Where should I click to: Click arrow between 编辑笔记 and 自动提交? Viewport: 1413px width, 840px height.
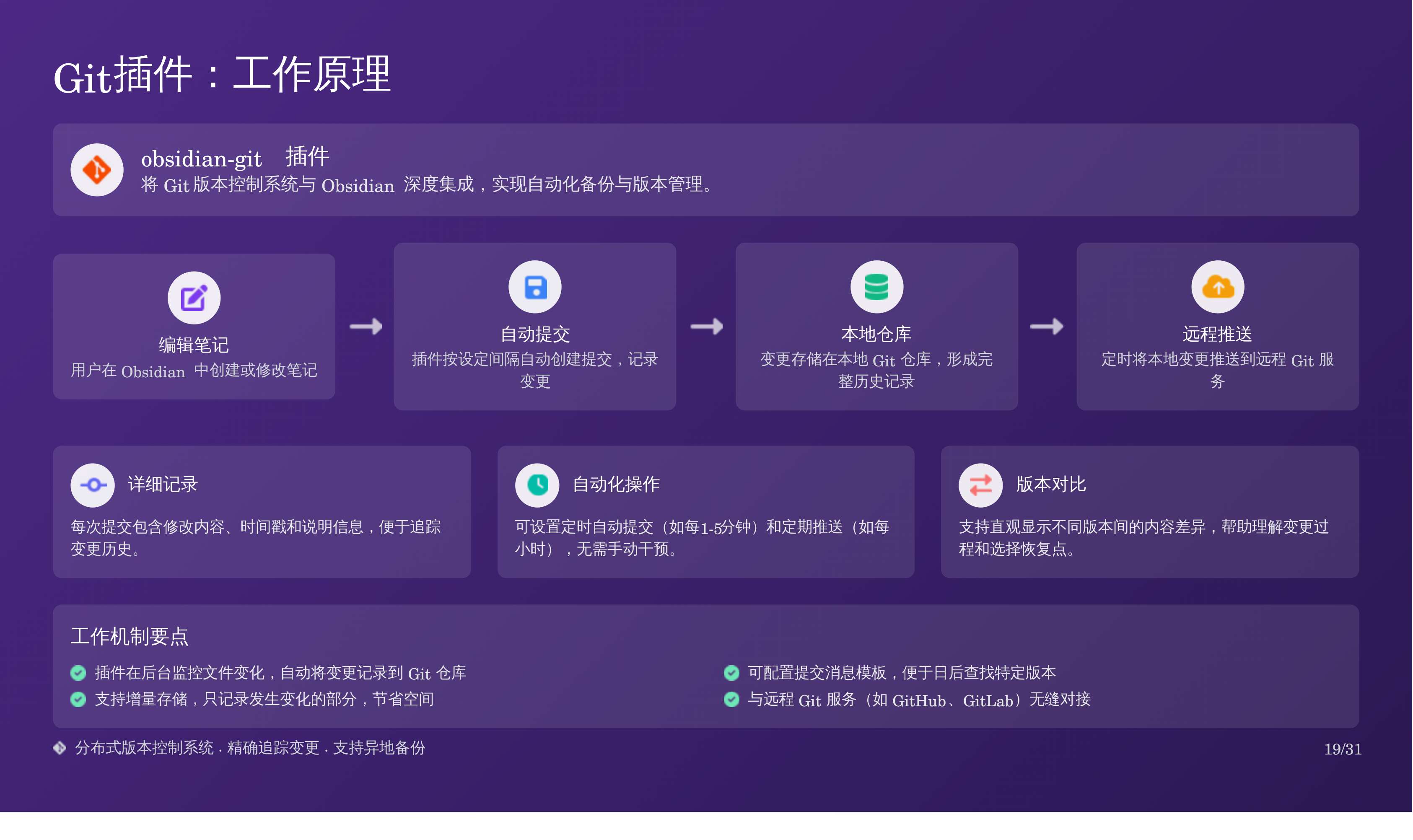point(366,327)
